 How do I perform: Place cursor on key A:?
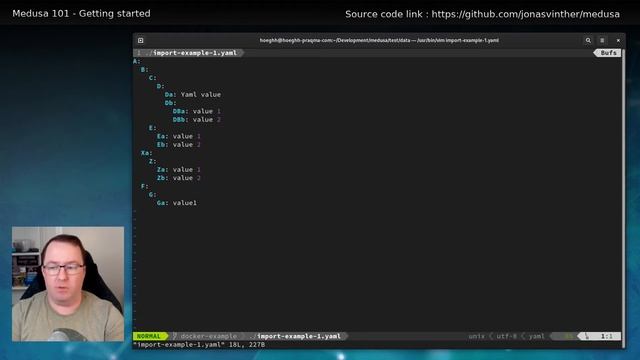coord(137,61)
